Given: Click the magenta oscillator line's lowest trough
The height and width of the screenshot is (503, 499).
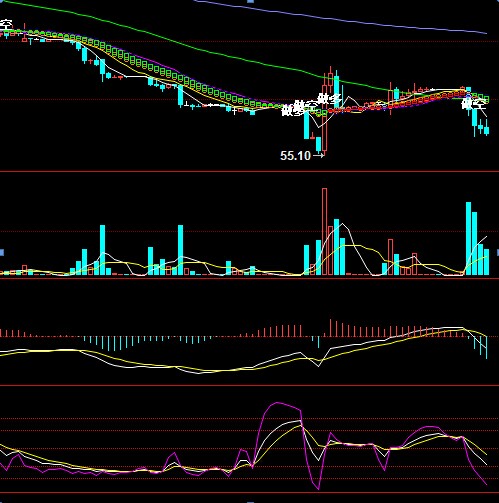Looking at the screenshot, I should click(x=319, y=489).
